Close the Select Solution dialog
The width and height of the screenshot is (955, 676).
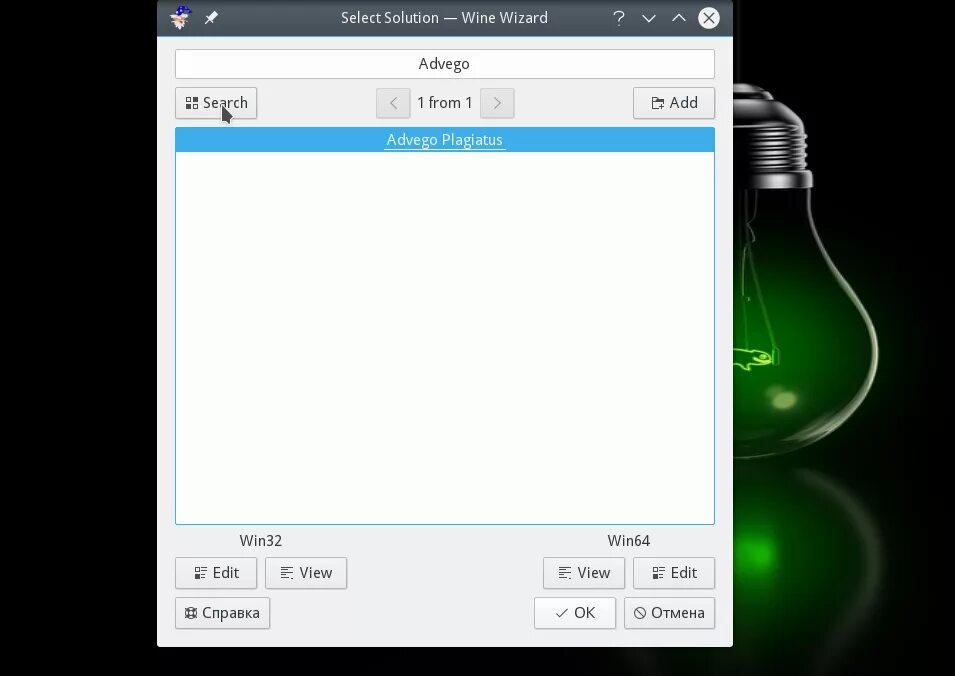708,18
